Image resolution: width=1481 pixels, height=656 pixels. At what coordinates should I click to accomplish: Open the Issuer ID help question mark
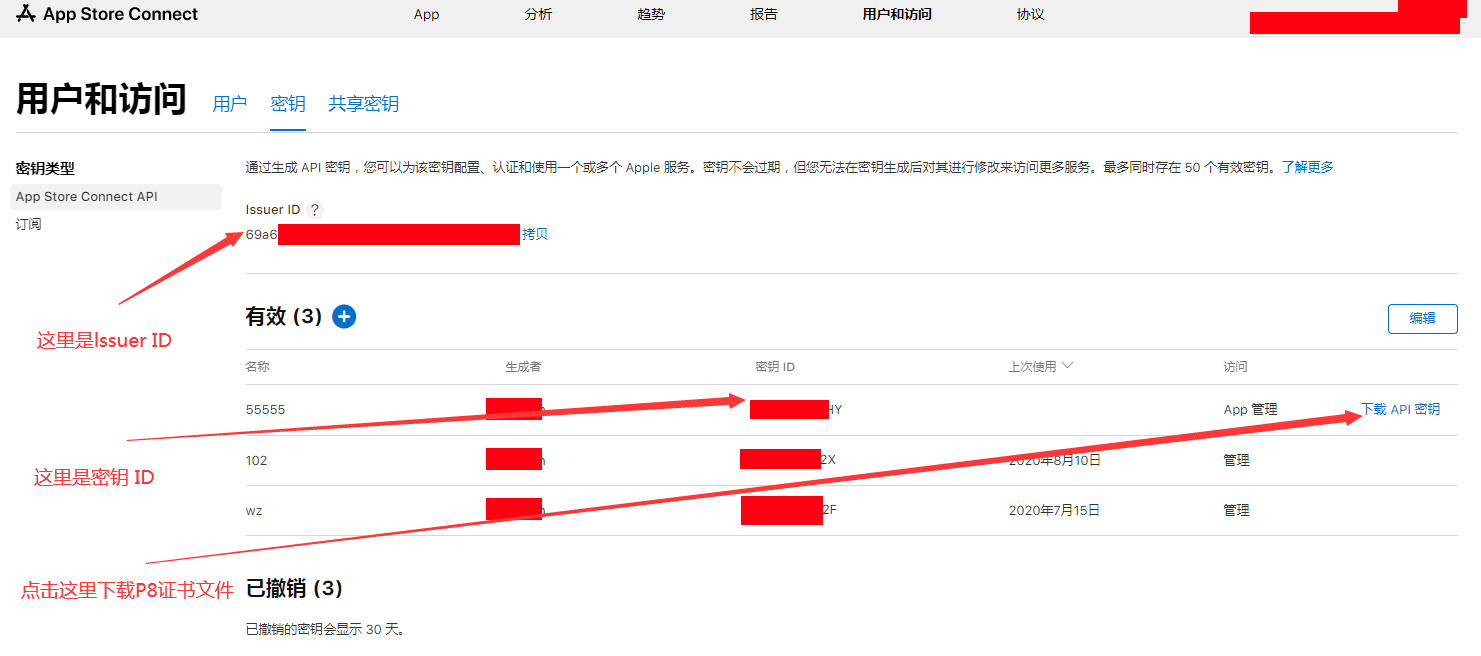pos(315,210)
